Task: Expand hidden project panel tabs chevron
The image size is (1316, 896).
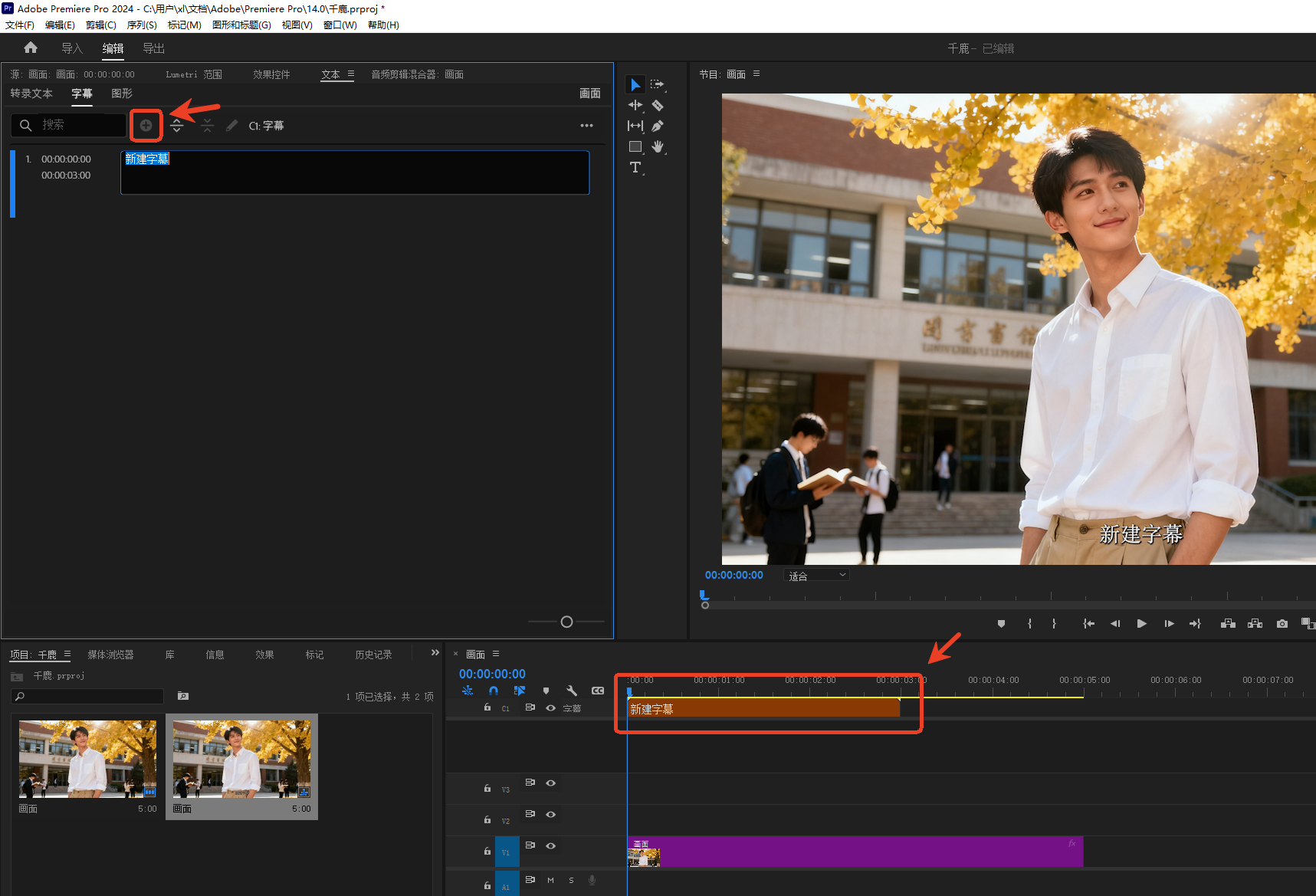Action: pyautogui.click(x=435, y=653)
